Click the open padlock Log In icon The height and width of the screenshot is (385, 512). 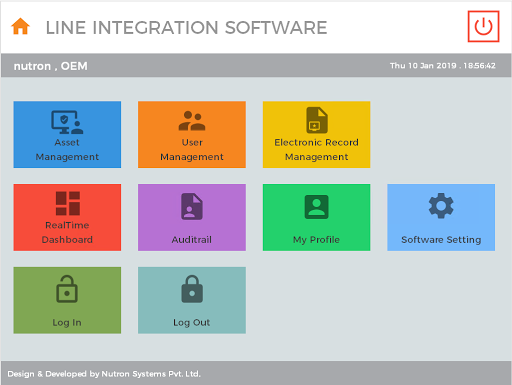(x=67, y=289)
